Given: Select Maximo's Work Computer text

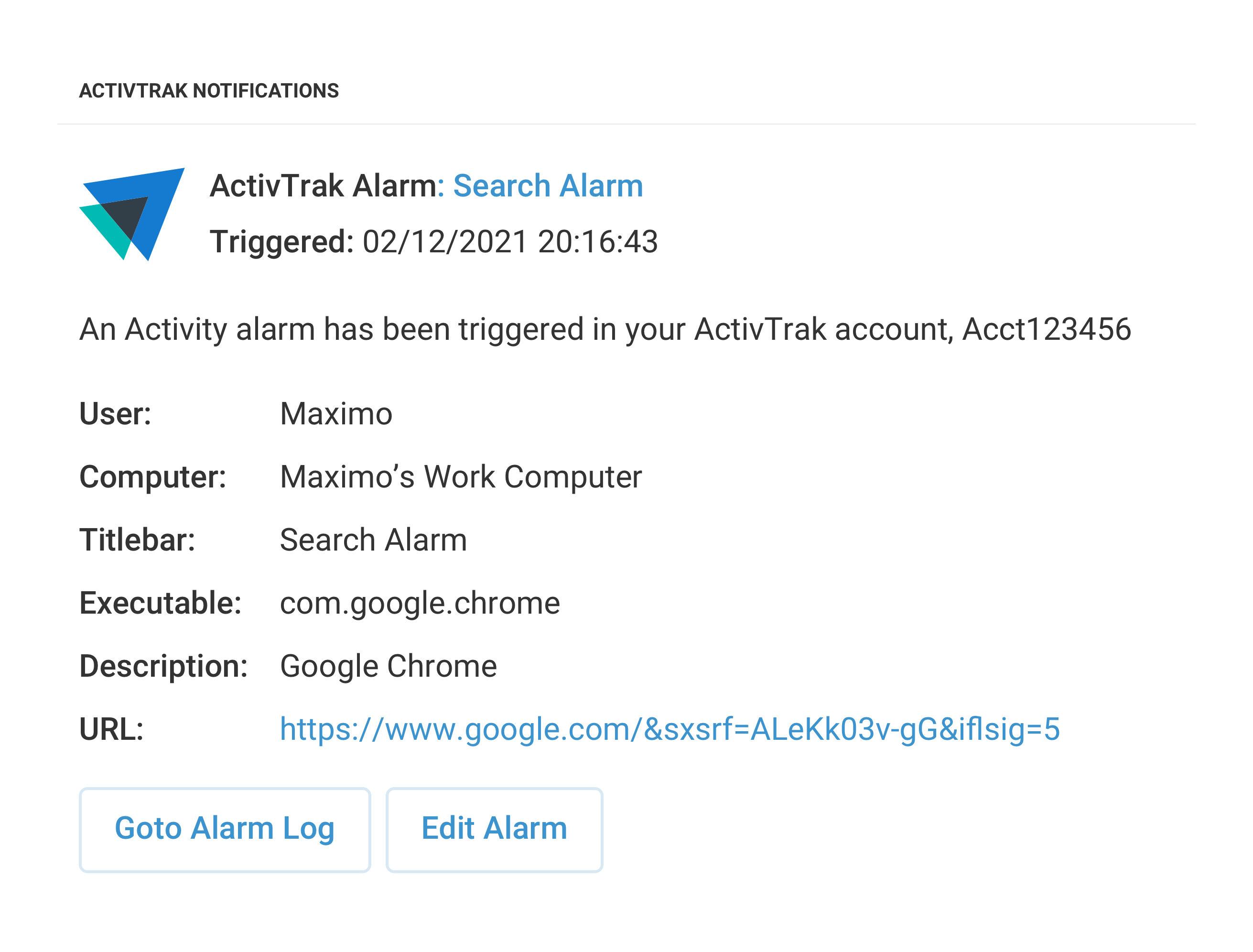Looking at the screenshot, I should pyautogui.click(x=460, y=476).
